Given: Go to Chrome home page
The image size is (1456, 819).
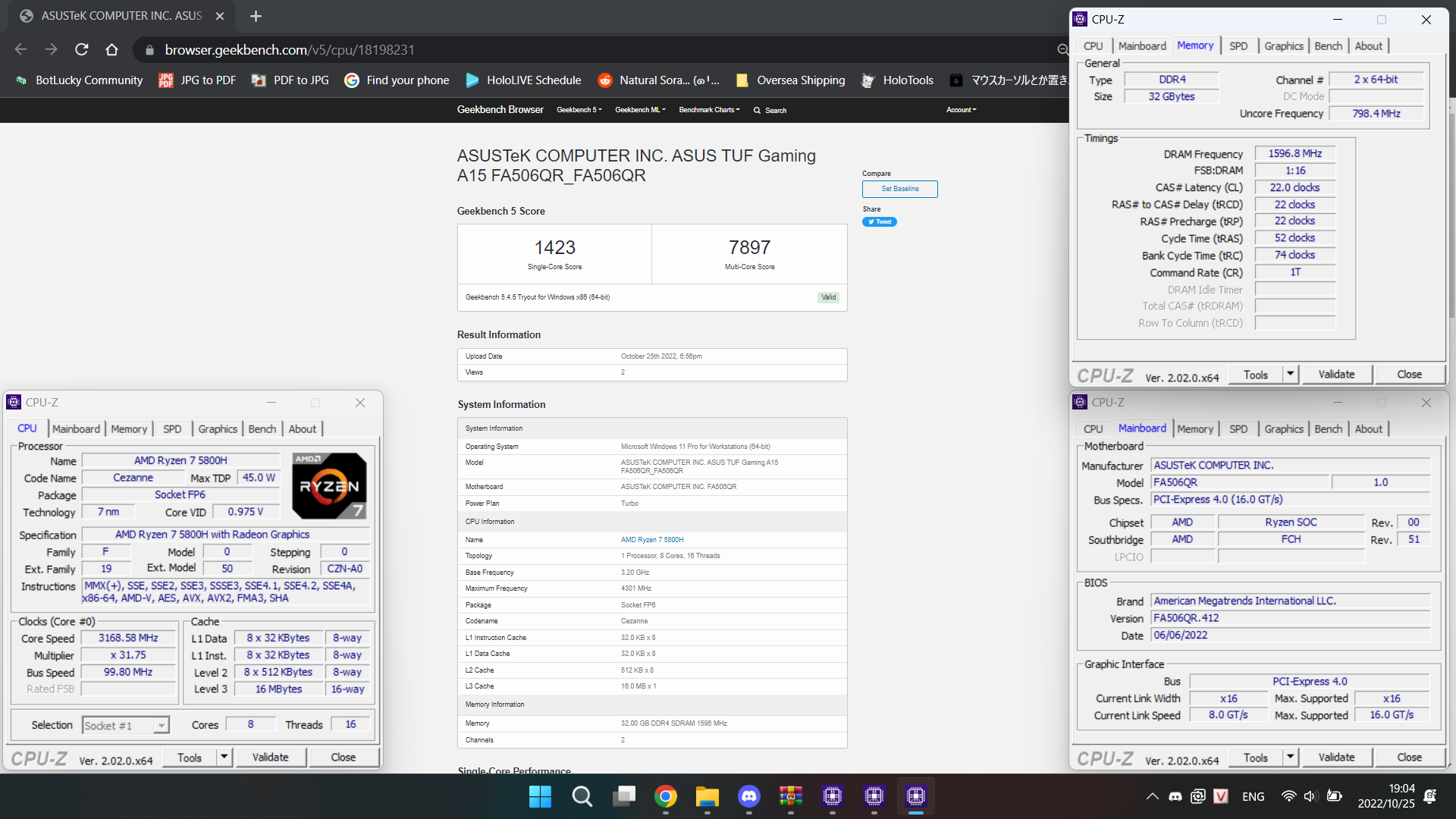Looking at the screenshot, I should click(111, 50).
